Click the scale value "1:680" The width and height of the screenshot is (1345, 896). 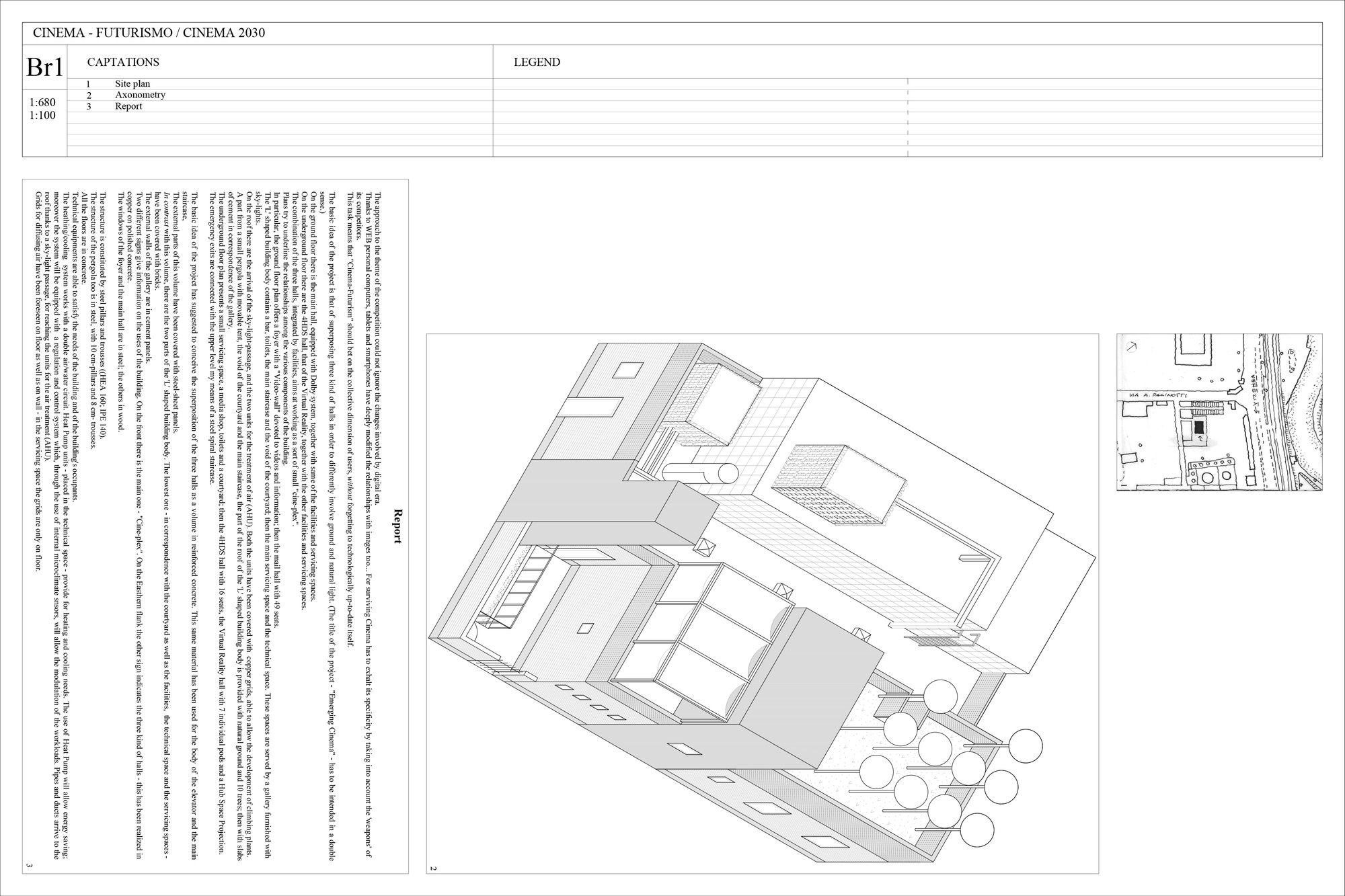pos(43,103)
